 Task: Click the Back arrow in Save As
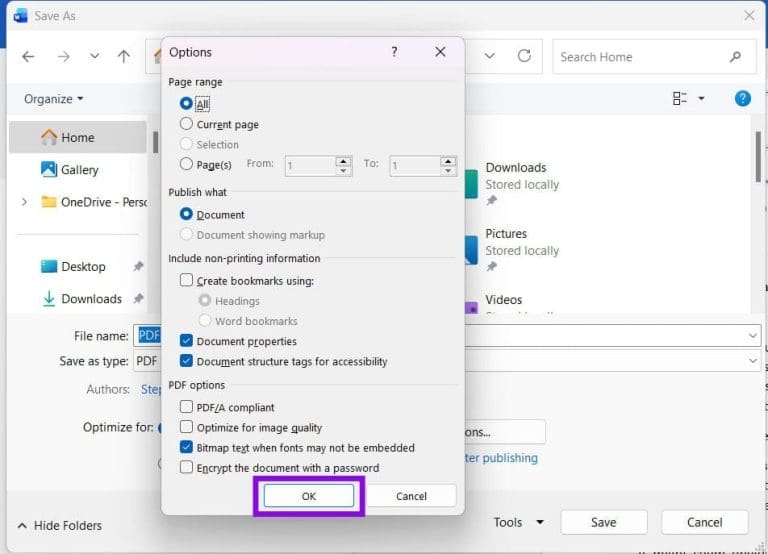click(28, 57)
